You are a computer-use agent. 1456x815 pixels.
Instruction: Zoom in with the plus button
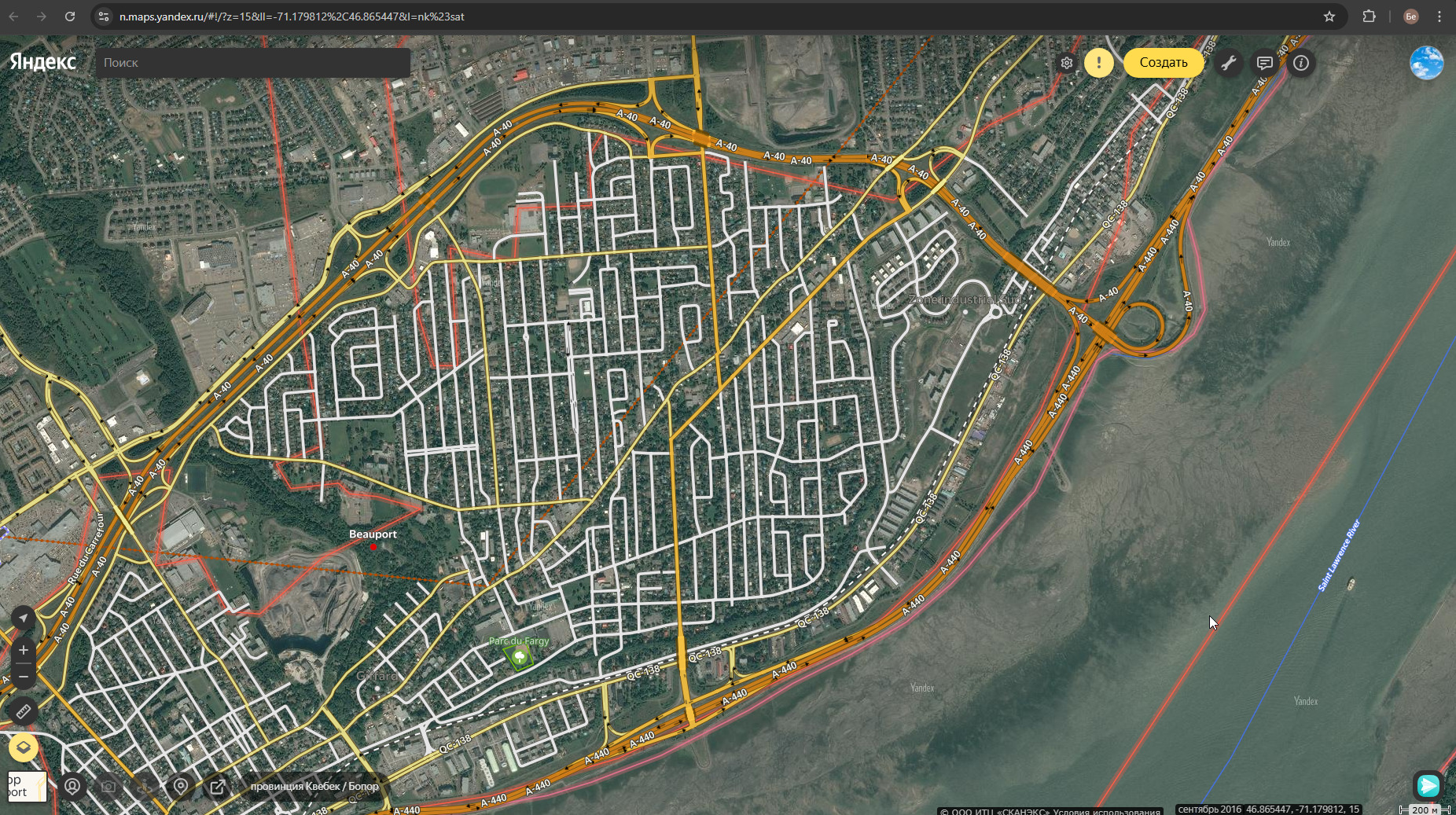pos(23,650)
